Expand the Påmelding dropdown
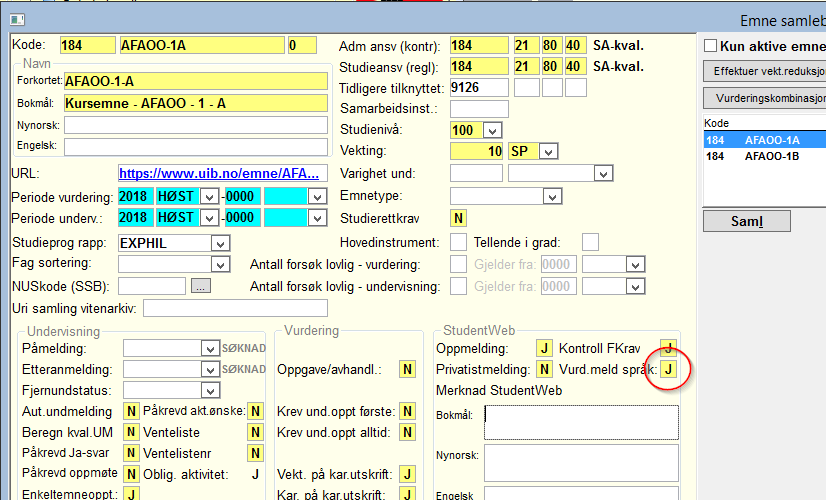Viewport: 826px width, 500px height. (209, 348)
